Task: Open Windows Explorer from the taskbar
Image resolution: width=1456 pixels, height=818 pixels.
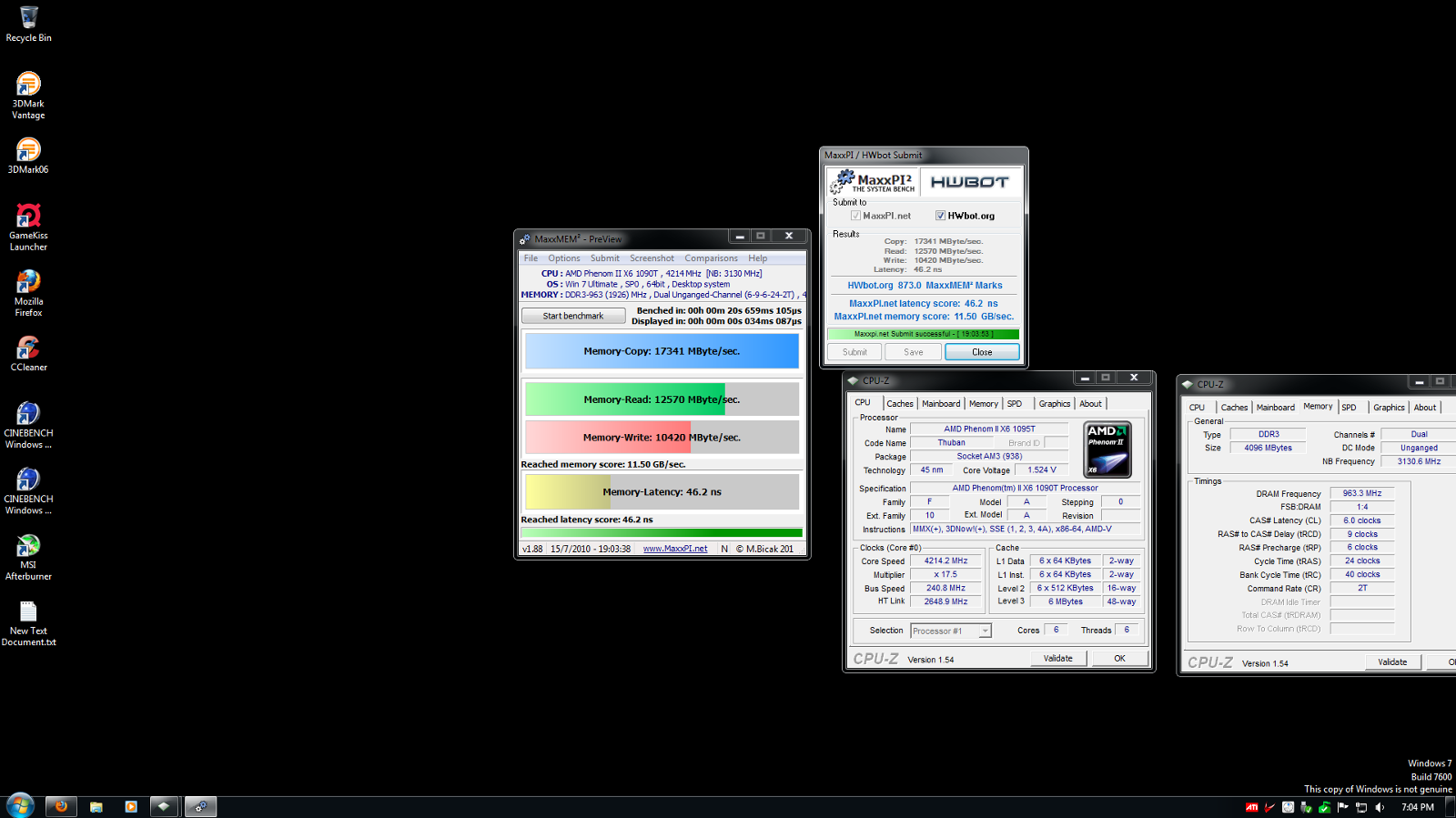Action: point(96,806)
